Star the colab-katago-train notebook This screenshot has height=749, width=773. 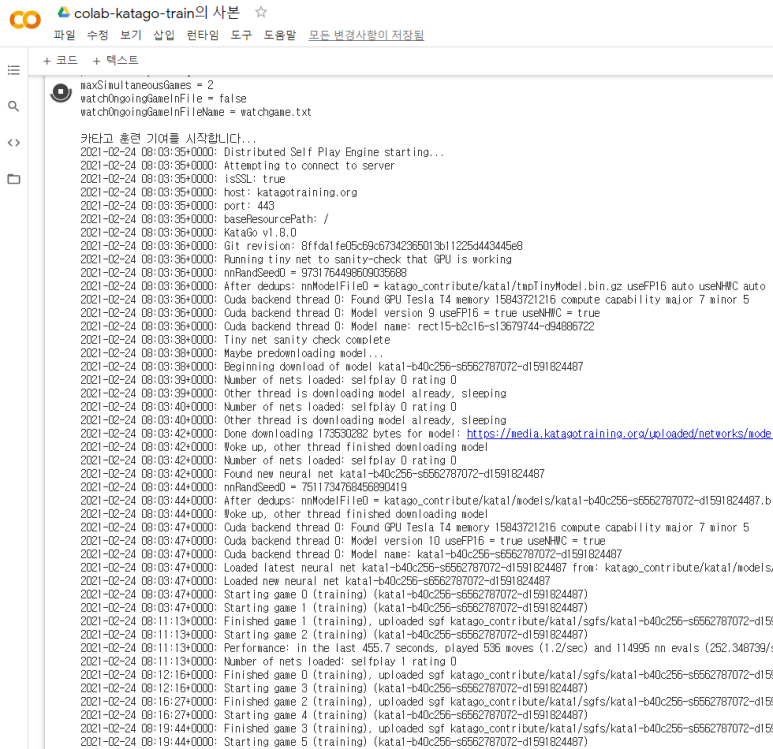coord(261,12)
